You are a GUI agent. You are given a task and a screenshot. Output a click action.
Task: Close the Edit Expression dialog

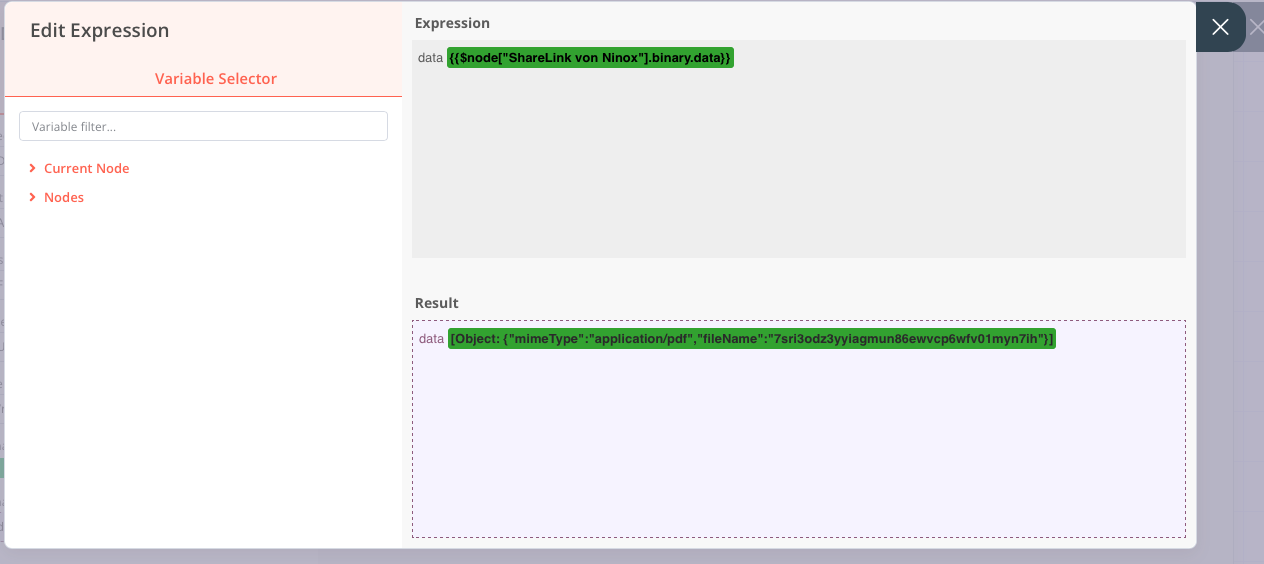[x=1220, y=27]
